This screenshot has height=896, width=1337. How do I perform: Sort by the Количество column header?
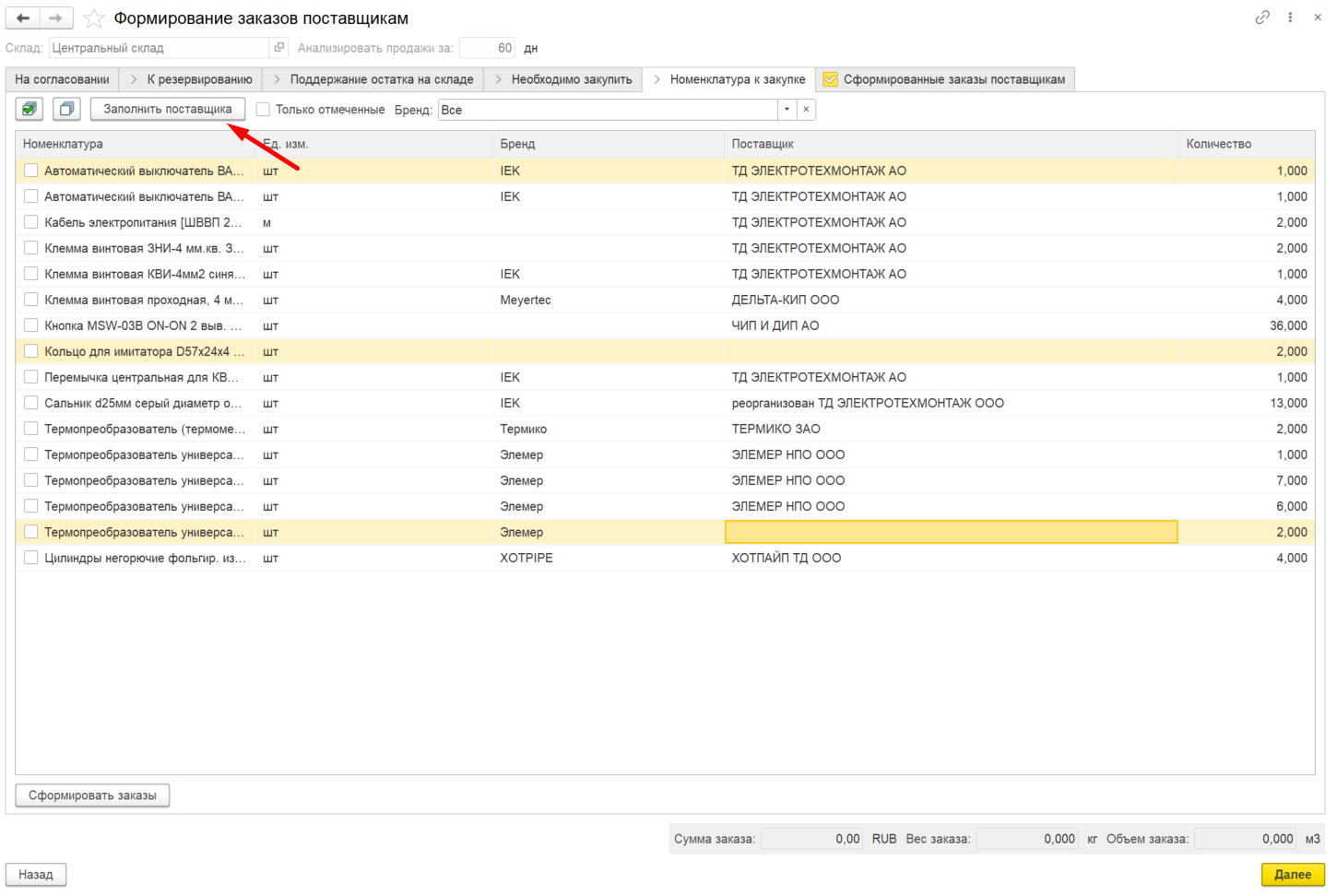[1246, 144]
